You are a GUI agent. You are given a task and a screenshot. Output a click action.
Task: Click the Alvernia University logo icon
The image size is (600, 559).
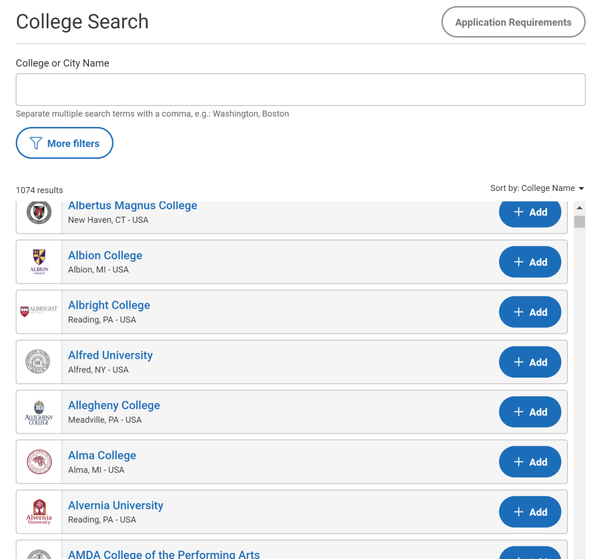(39, 512)
